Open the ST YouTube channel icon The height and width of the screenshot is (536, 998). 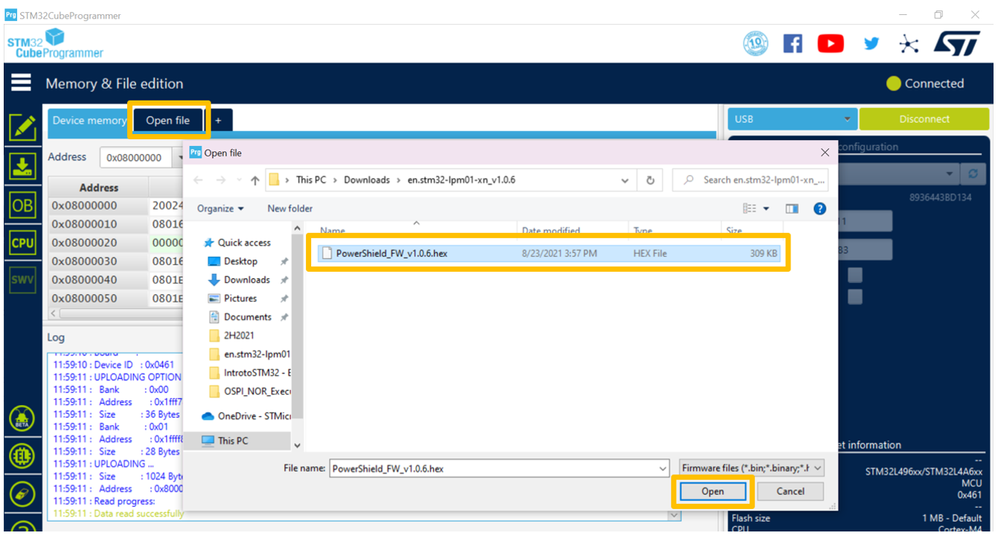point(831,43)
